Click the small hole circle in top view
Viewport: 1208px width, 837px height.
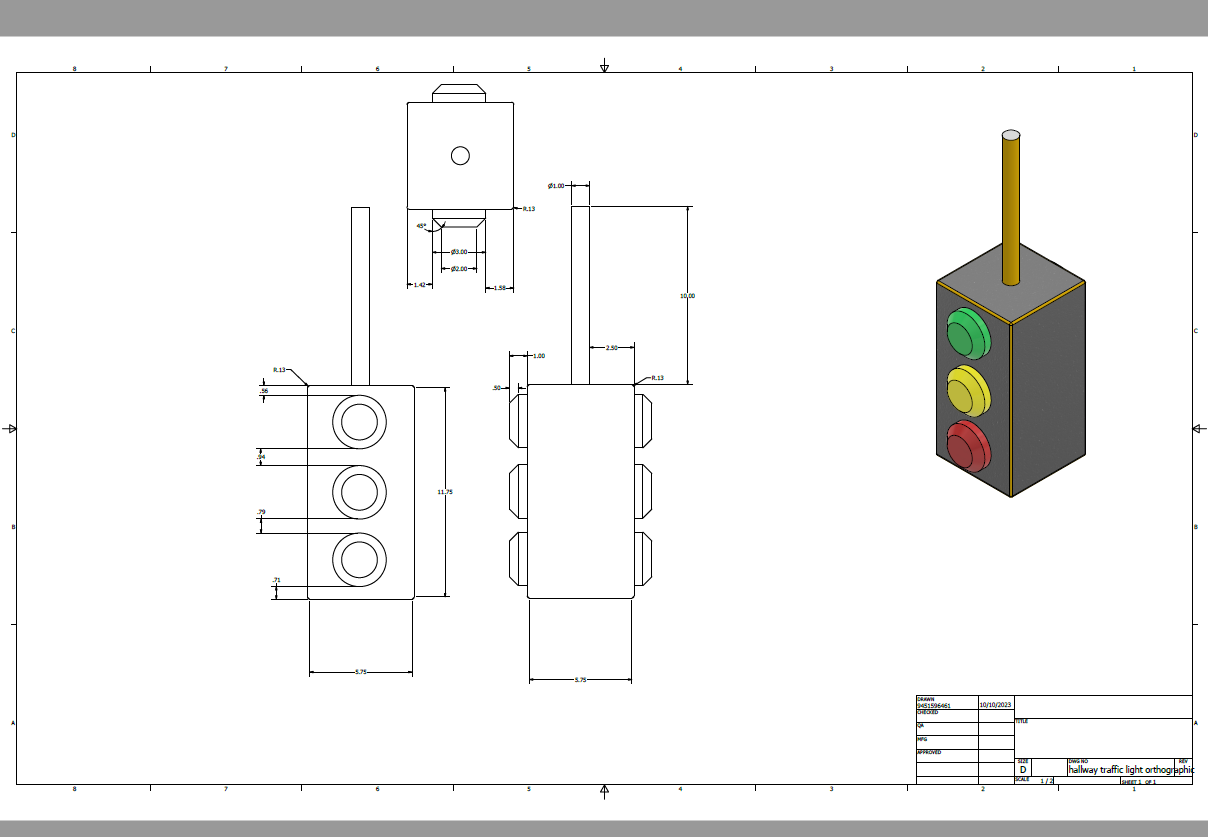pos(460,155)
